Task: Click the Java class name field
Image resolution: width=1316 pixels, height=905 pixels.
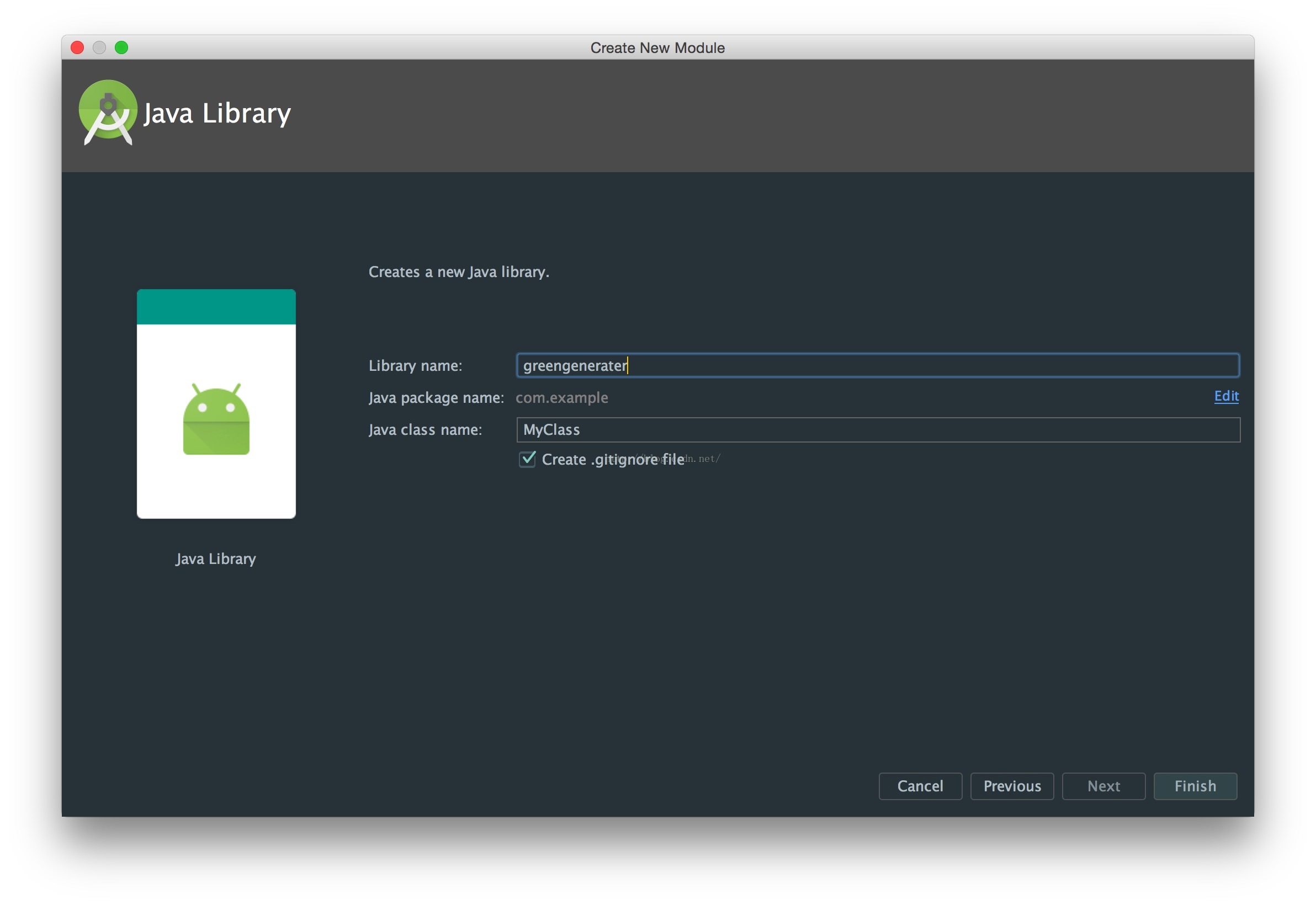Action: coord(877,430)
